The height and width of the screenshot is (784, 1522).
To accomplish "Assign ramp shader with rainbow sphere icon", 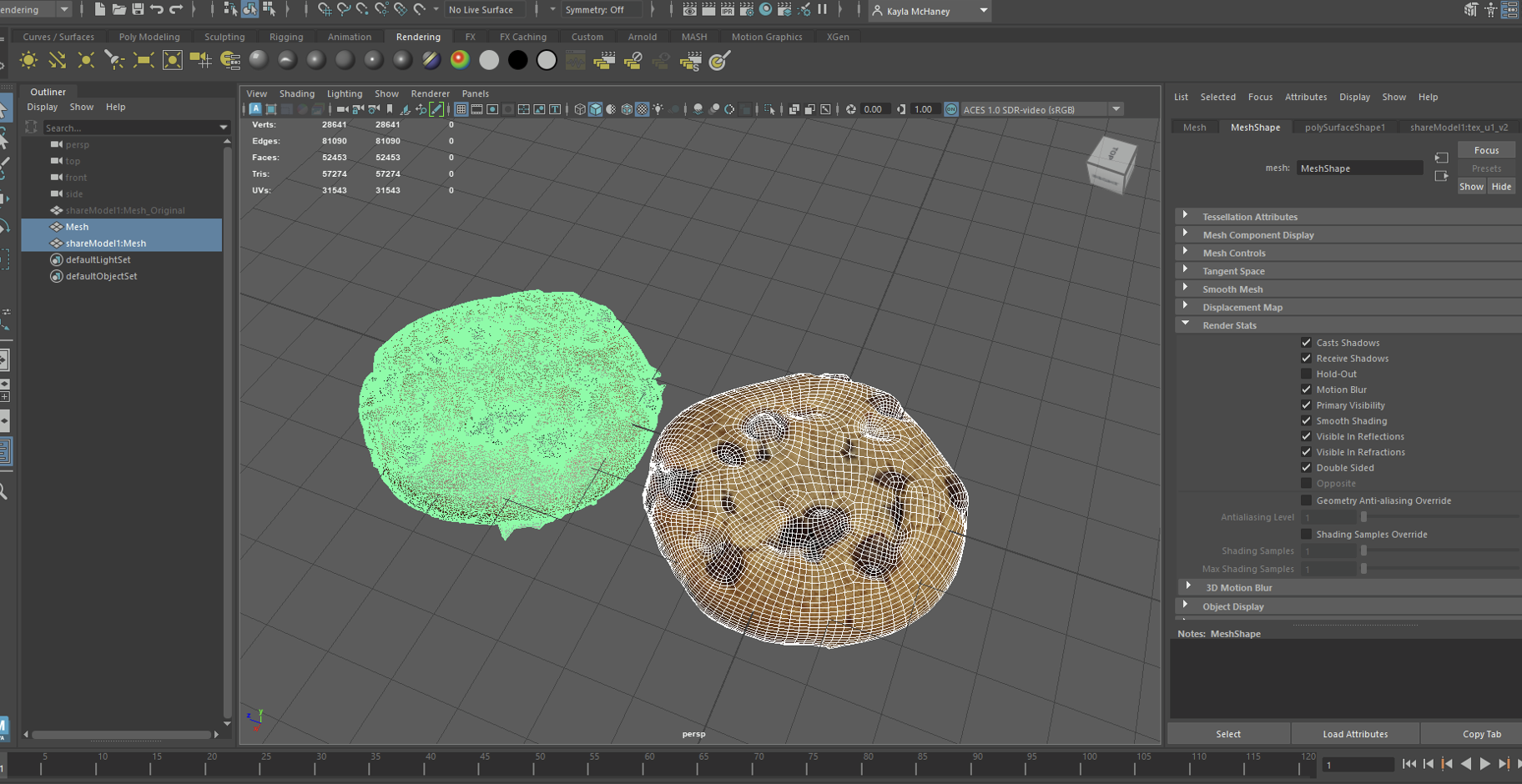I will coord(460,60).
